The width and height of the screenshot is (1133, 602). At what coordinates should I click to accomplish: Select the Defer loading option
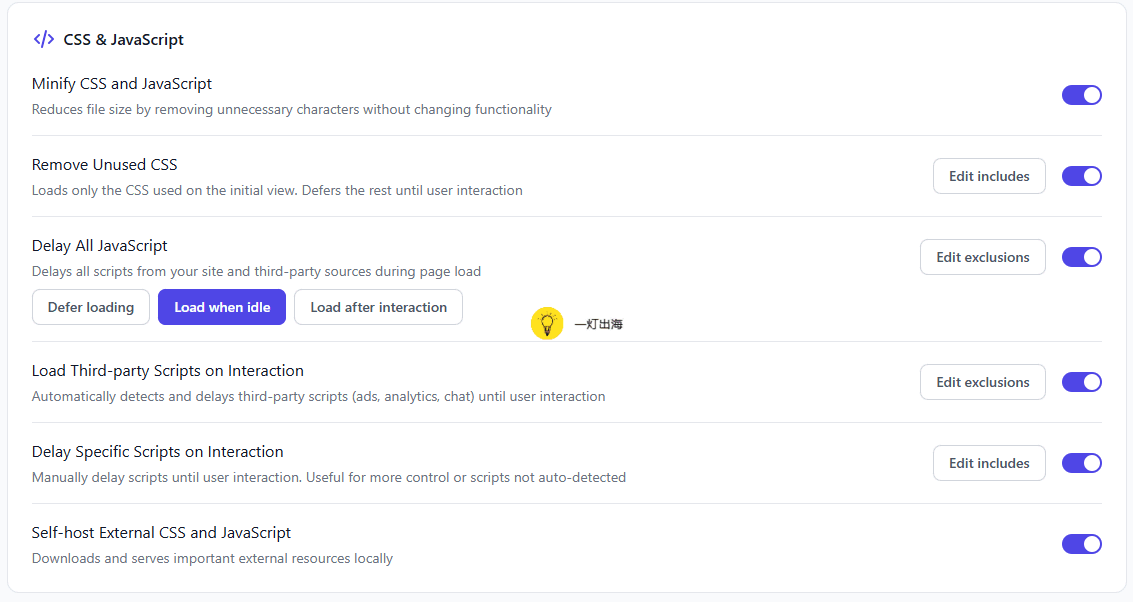pos(91,307)
